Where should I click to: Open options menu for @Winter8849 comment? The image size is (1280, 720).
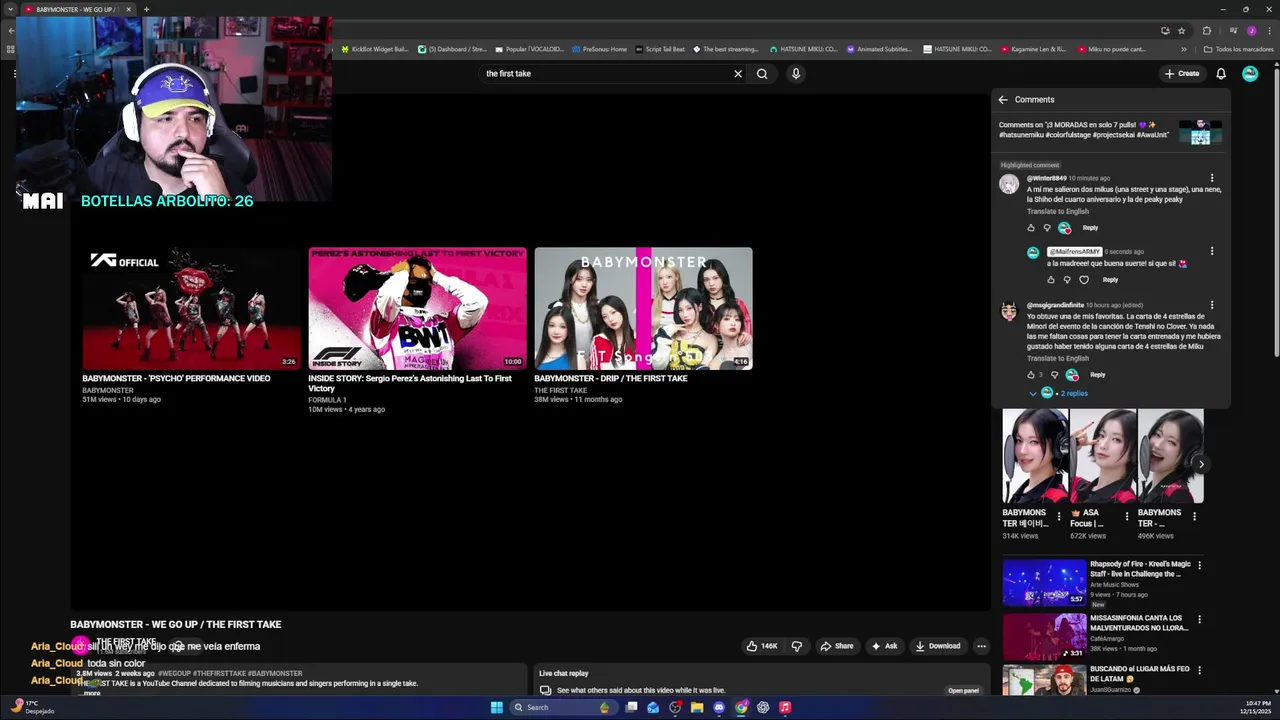point(1212,178)
